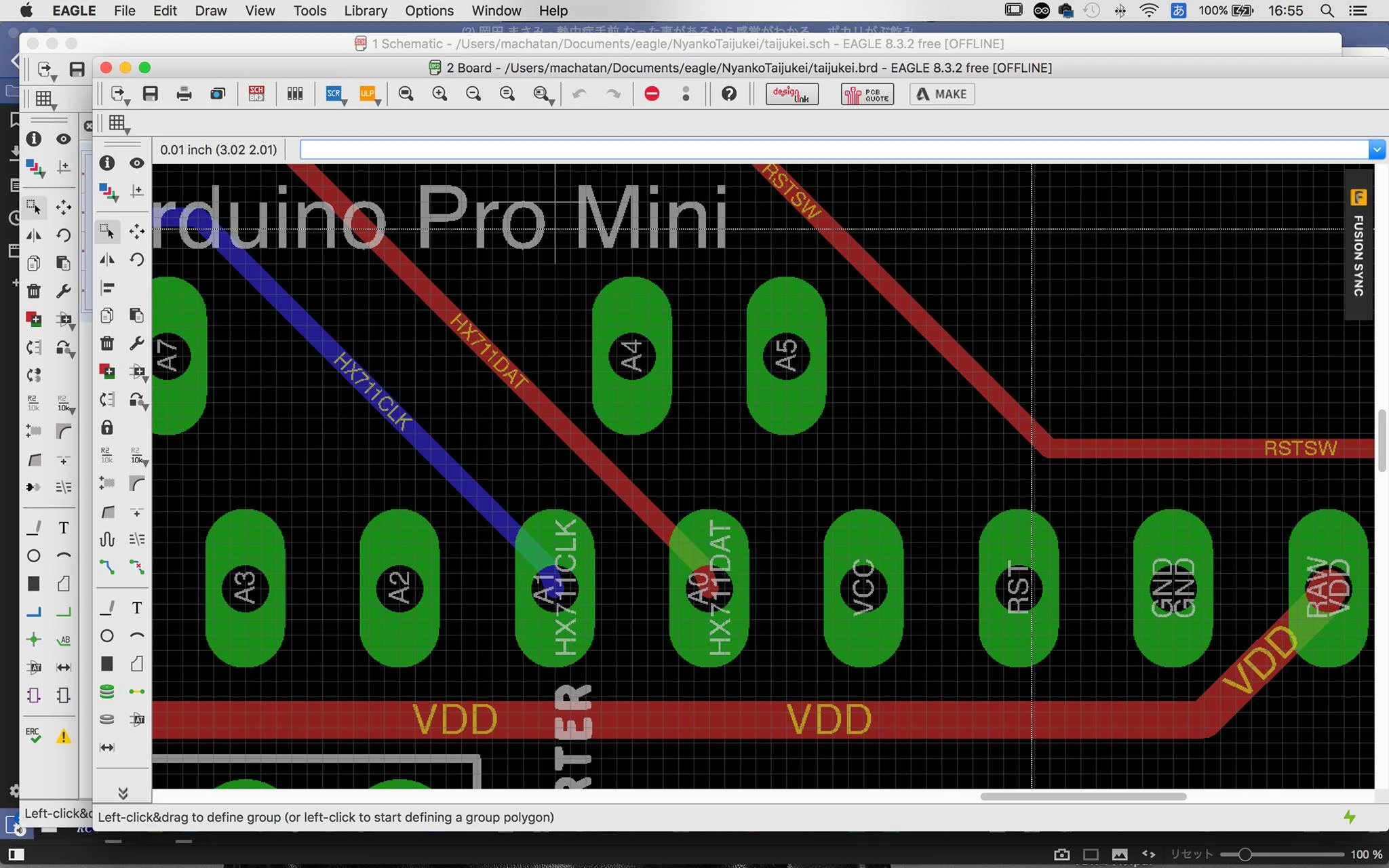Viewport: 1389px width, 868px height.
Task: Select the Mirror tool in Board window
Action: click(107, 260)
